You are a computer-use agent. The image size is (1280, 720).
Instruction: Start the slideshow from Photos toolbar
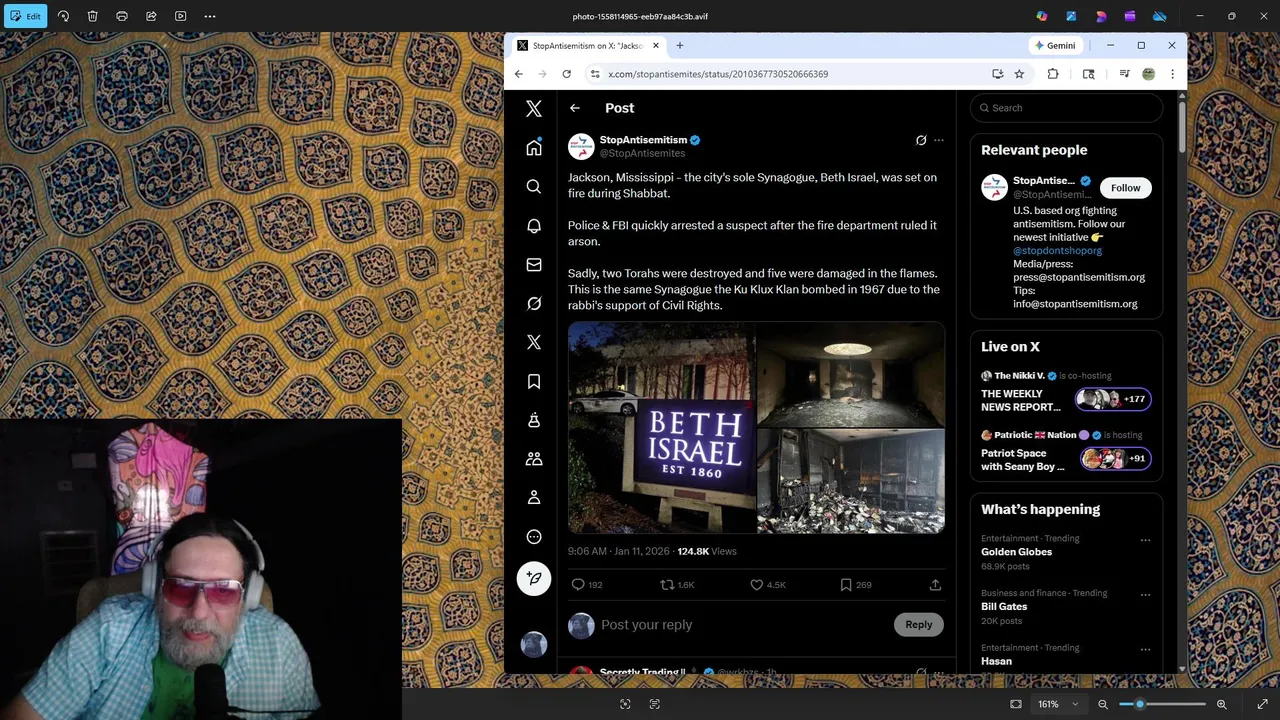(x=180, y=16)
